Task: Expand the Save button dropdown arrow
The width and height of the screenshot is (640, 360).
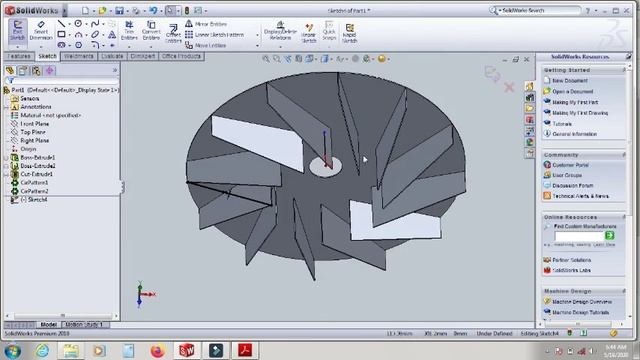Action: click(x=127, y=11)
